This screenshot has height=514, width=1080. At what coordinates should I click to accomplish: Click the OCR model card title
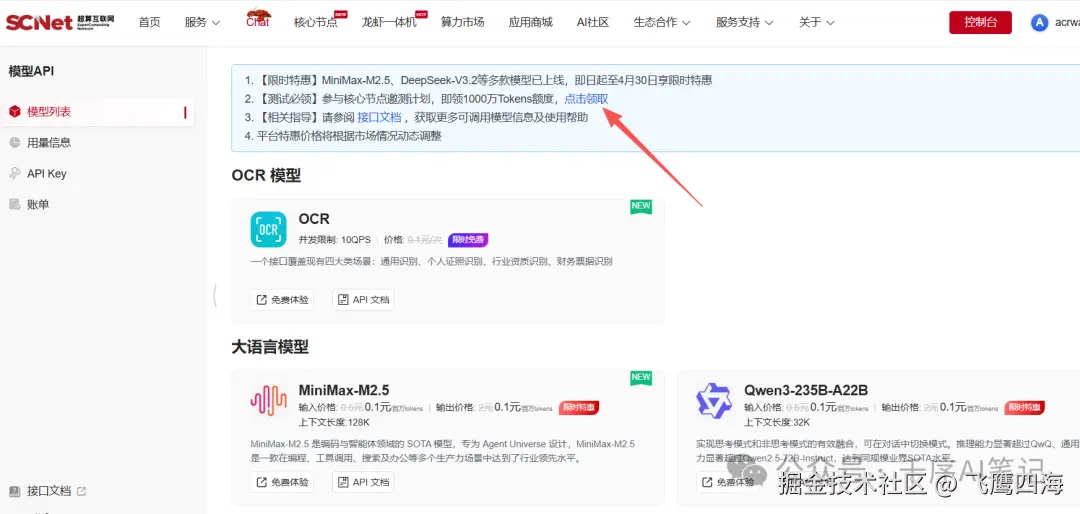(x=314, y=219)
